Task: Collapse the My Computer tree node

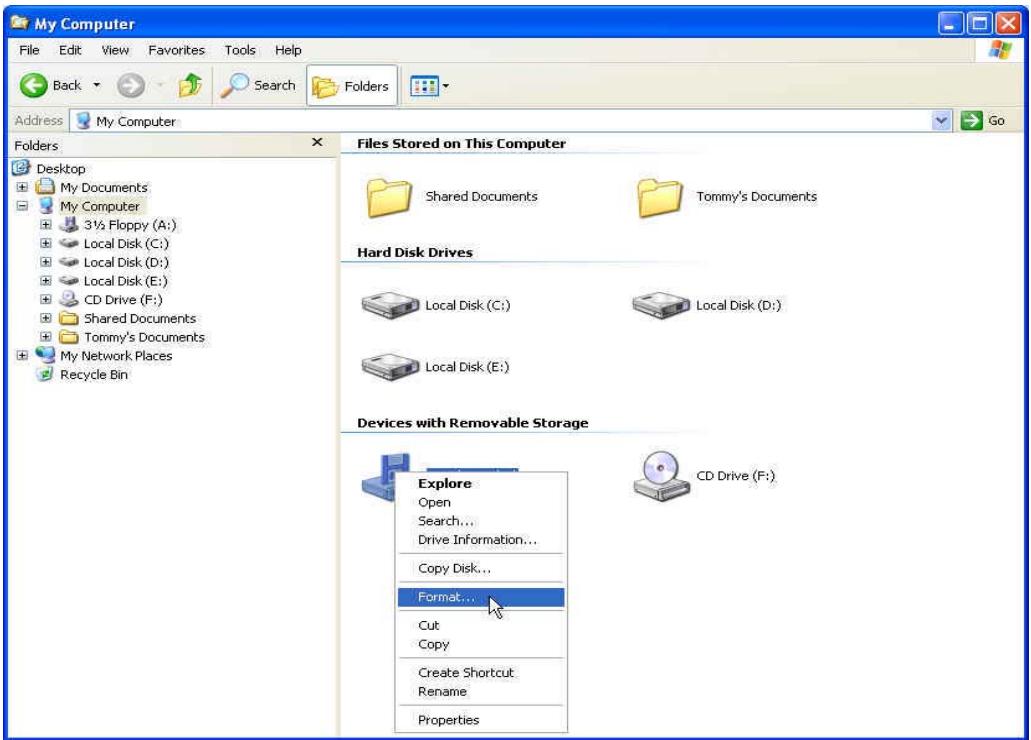Action: click(x=22, y=206)
